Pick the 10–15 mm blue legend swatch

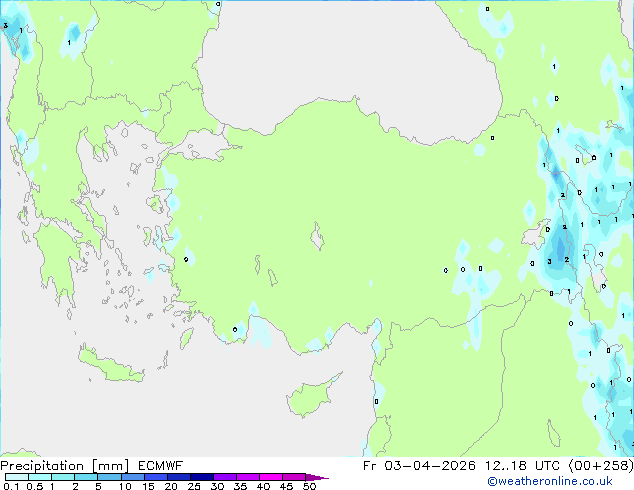[x=132, y=477]
